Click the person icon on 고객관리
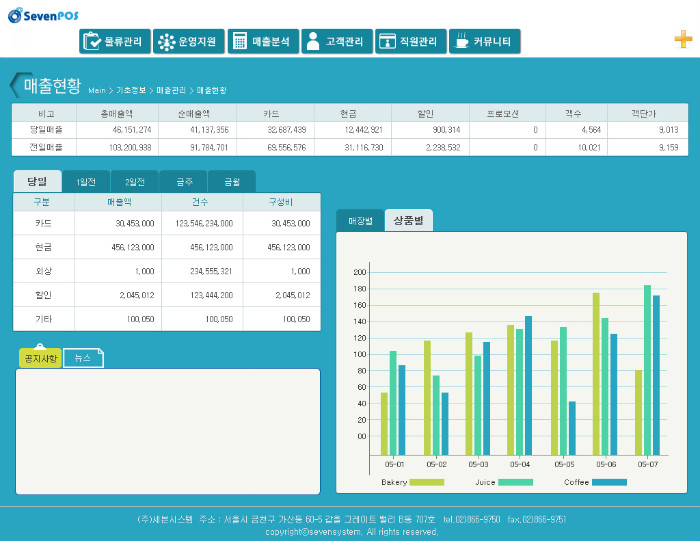The width and height of the screenshot is (700, 541). click(x=313, y=42)
